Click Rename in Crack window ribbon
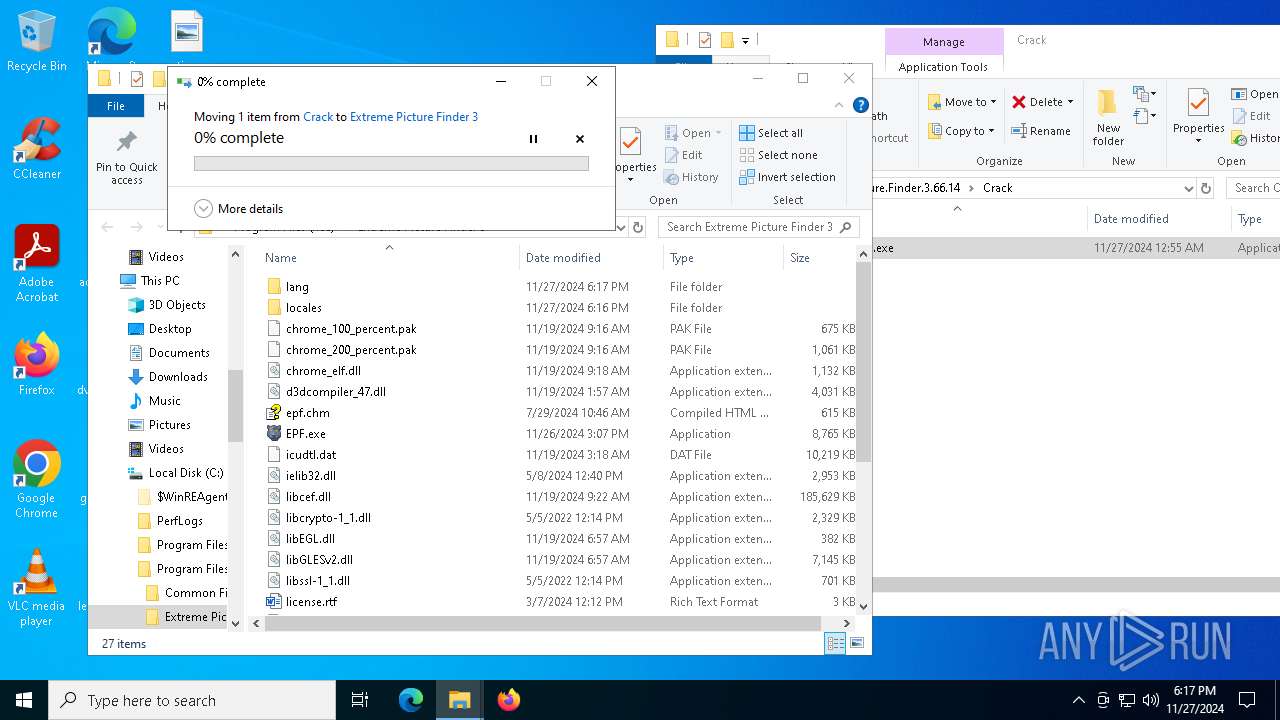Screen dimensions: 1280x720 1040,131
